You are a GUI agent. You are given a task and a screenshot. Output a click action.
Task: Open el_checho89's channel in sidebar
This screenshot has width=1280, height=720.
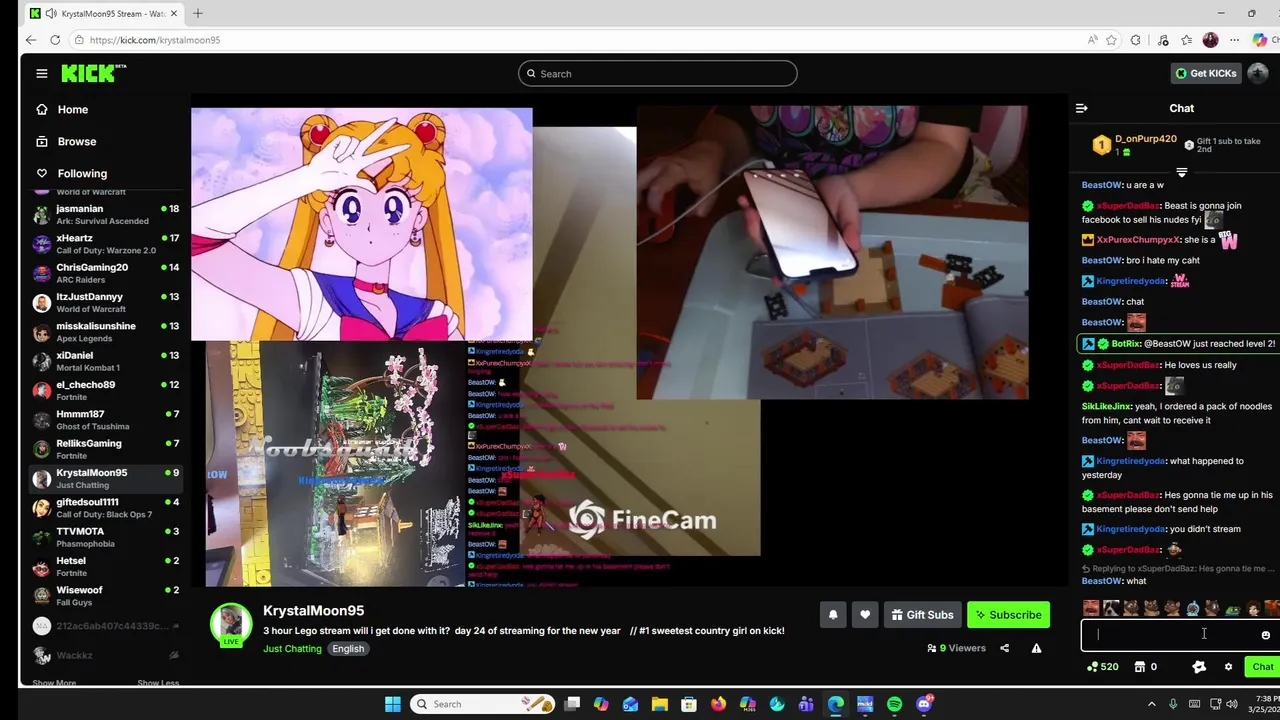(x=105, y=390)
